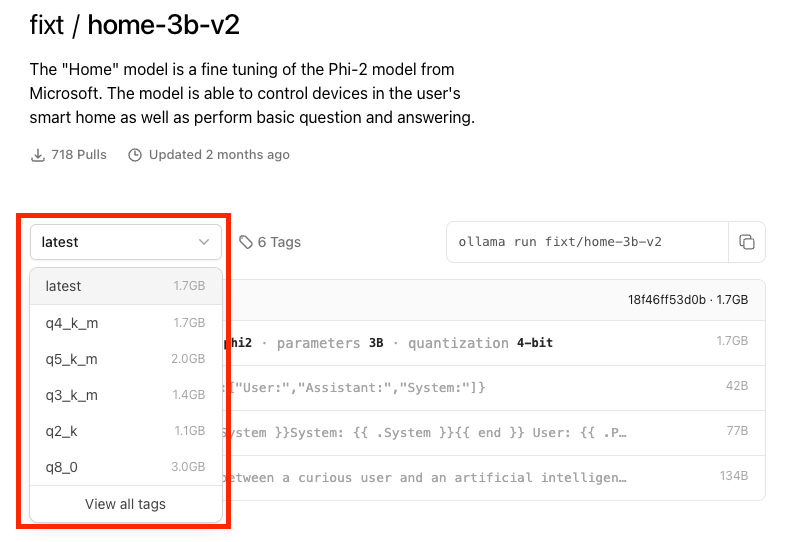Screen dimensions: 792x542
Task: Copy the ollama run command
Action: click(x=746, y=242)
